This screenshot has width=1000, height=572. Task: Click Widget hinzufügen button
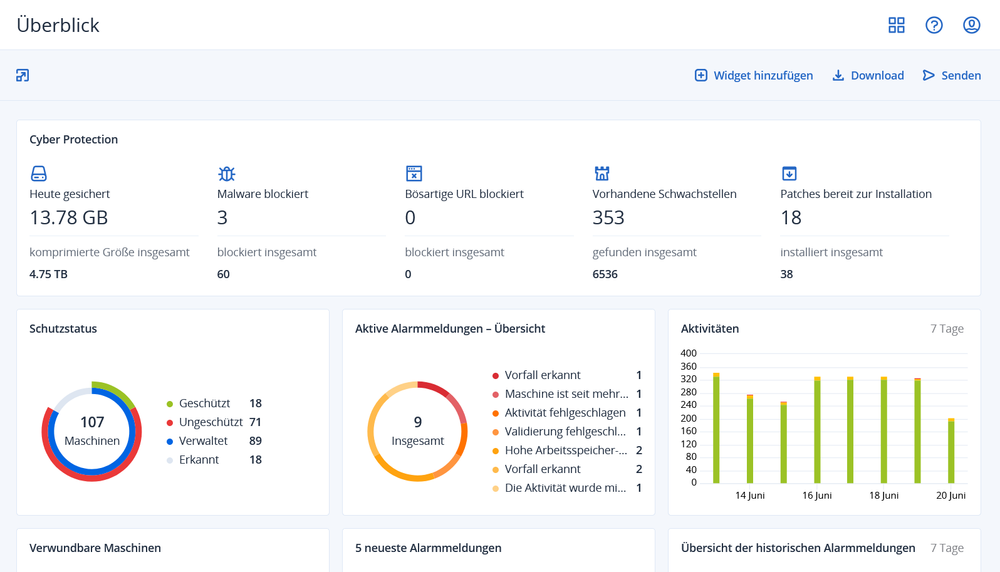click(x=754, y=75)
